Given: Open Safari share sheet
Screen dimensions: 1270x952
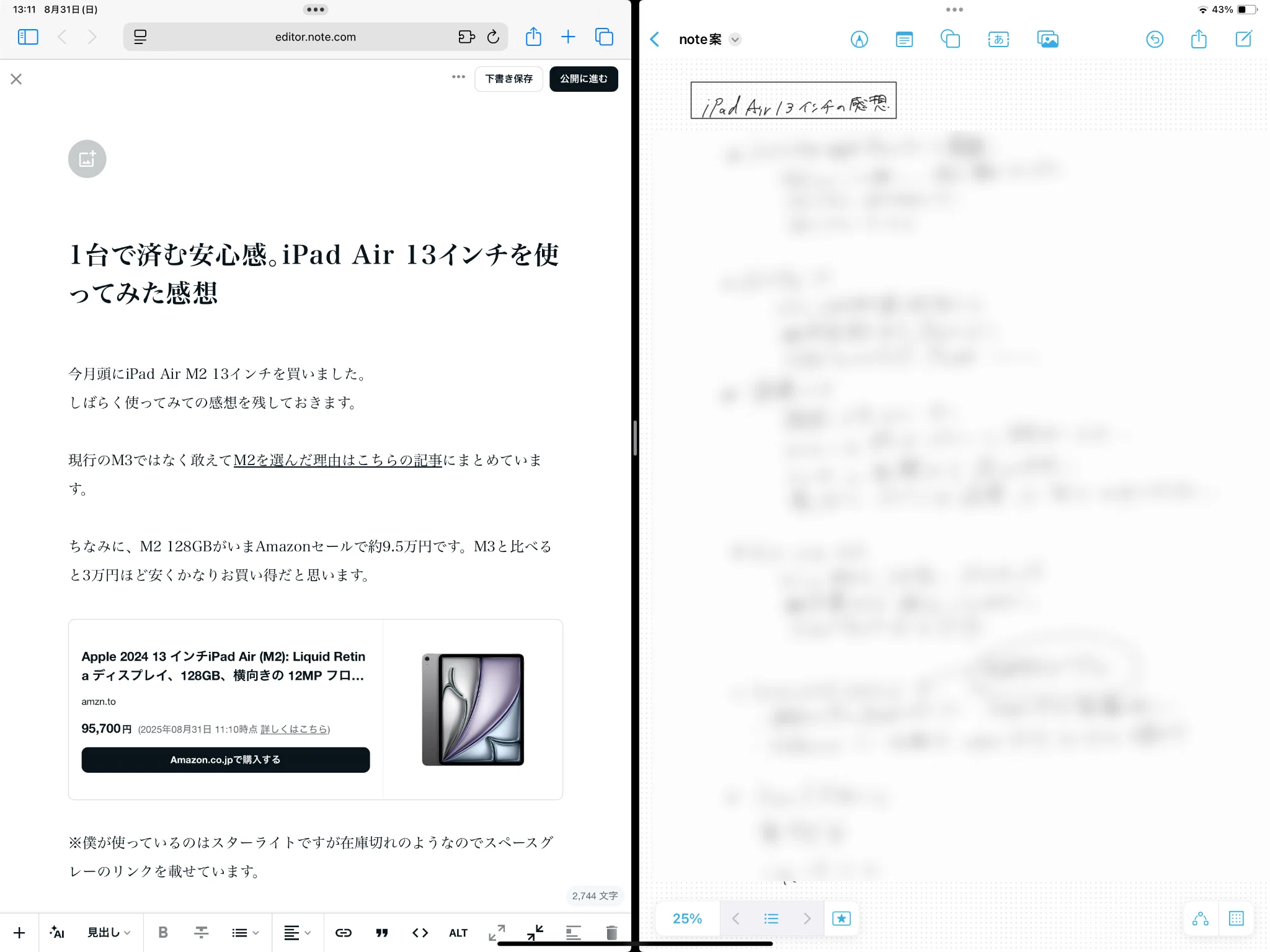Looking at the screenshot, I should point(533,37).
